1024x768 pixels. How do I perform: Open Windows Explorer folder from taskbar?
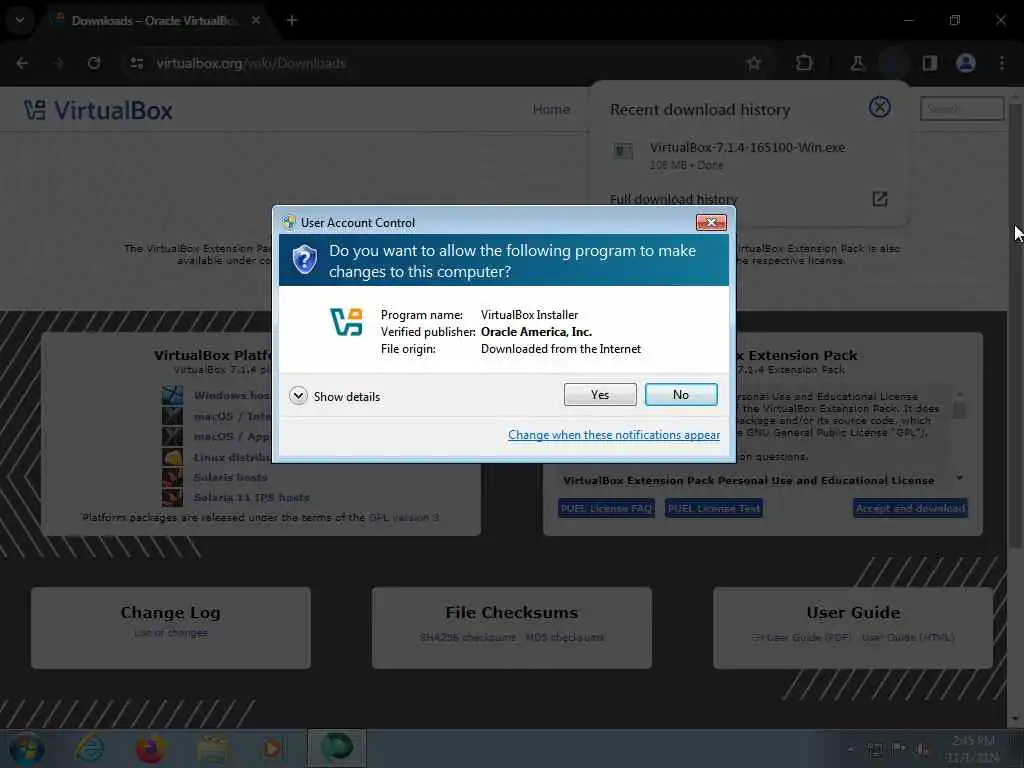coord(212,748)
